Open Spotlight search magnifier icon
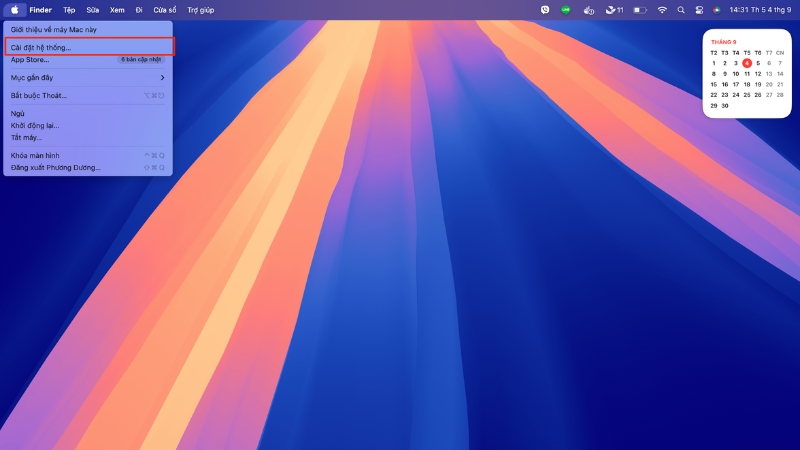The image size is (800, 450). [681, 9]
